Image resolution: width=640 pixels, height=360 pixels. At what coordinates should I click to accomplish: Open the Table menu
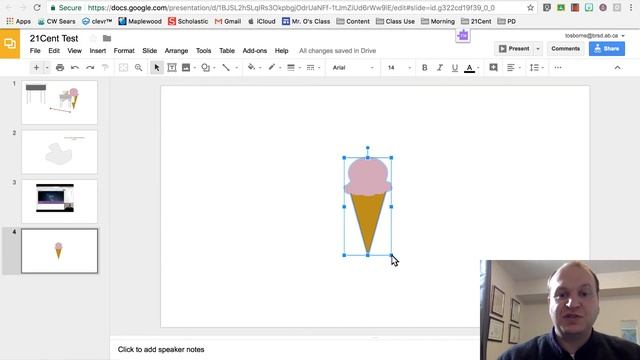227,51
